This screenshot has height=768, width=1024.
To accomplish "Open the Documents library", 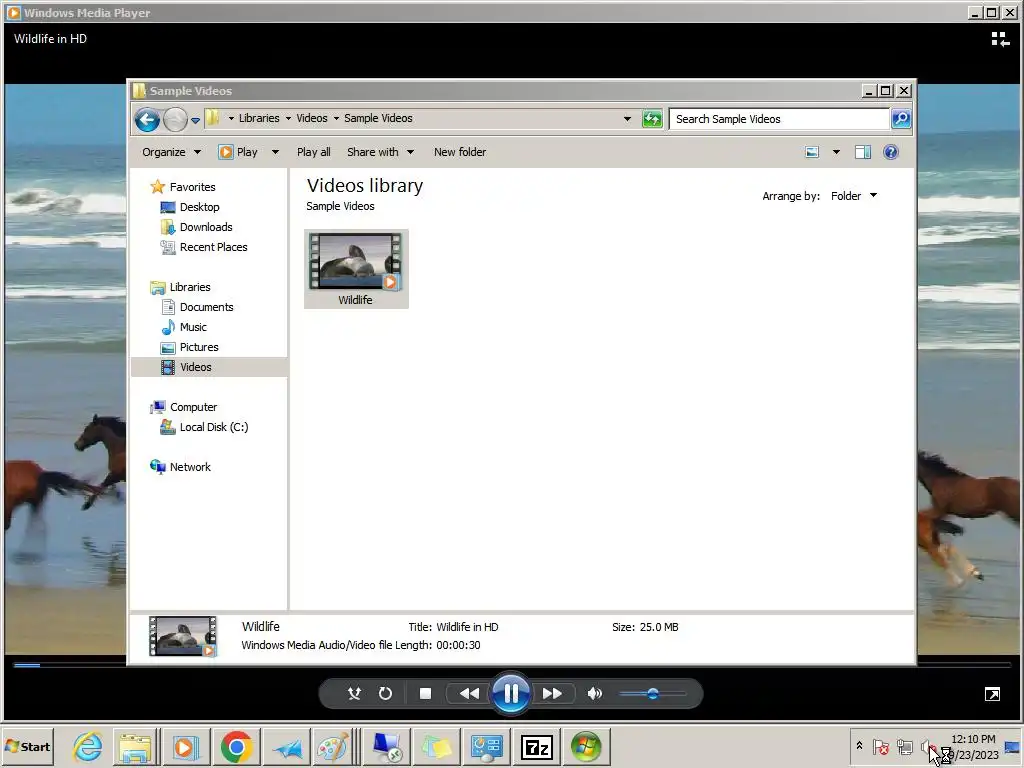I will coord(206,307).
